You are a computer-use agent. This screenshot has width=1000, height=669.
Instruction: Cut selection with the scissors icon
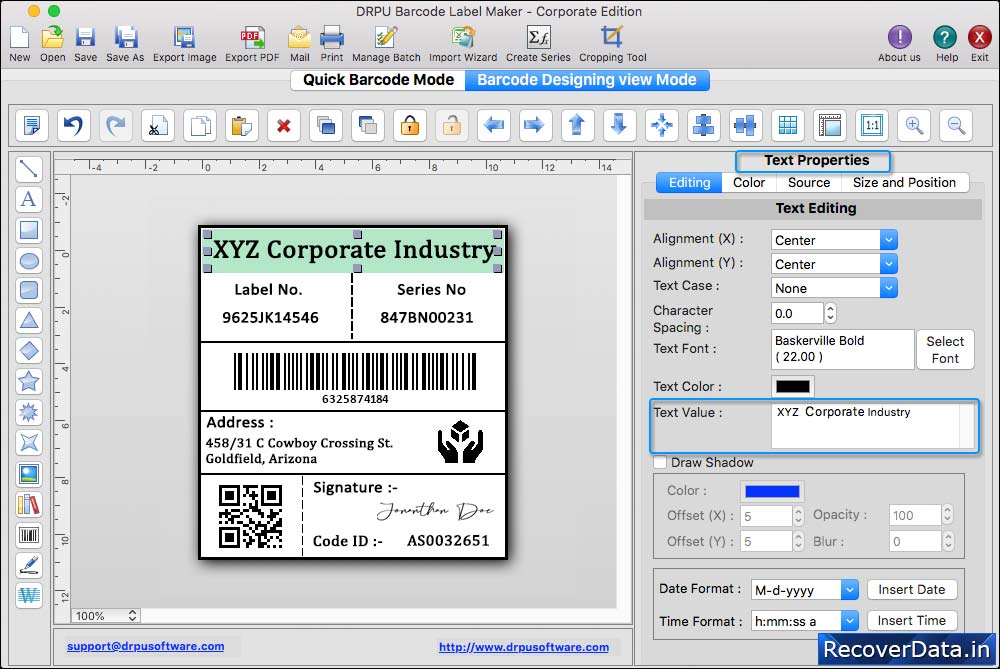[x=158, y=125]
